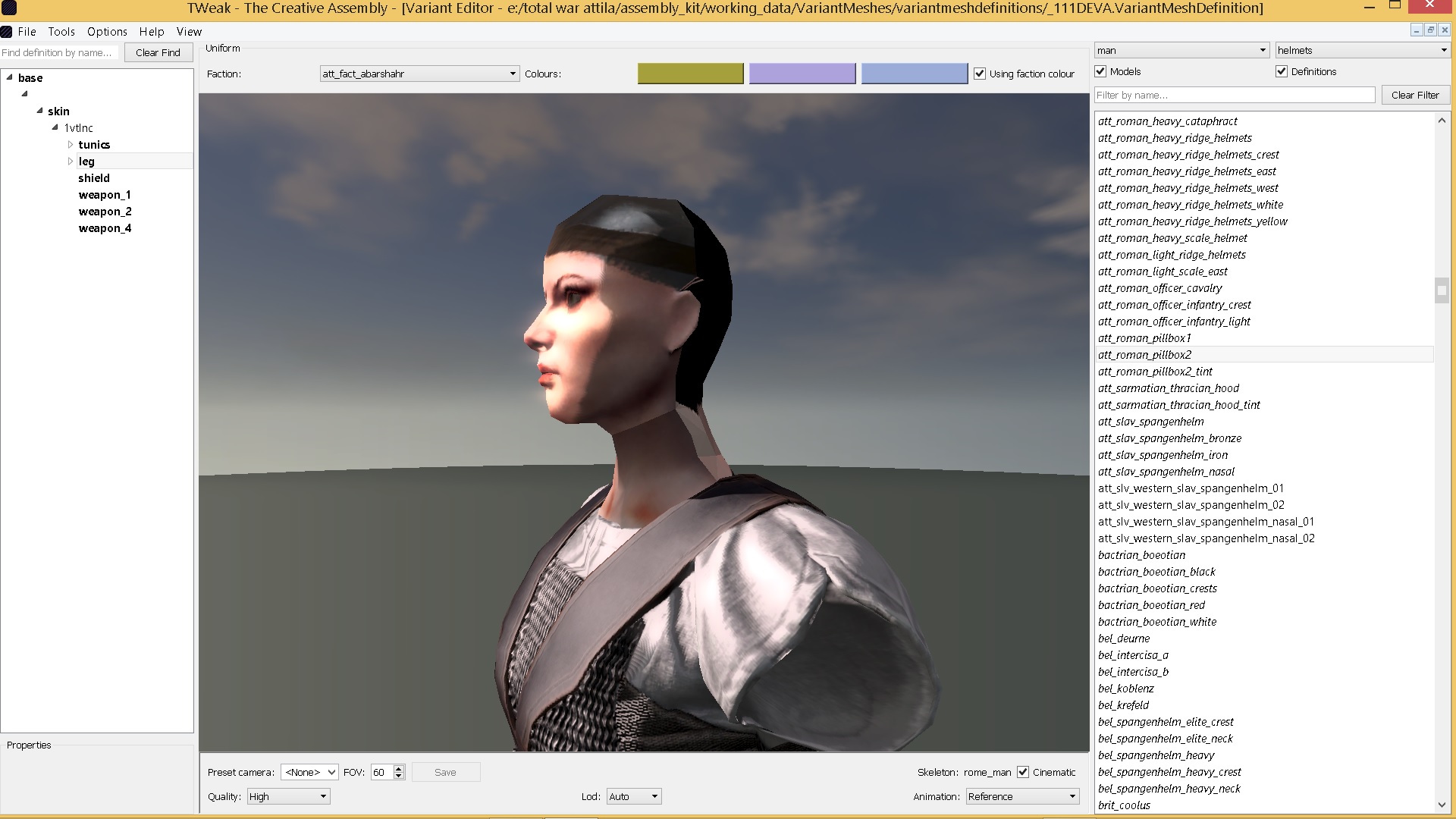This screenshot has width=1456, height=819.
Task: Click the TWeak app icon in menu bar
Action: pos(7,32)
